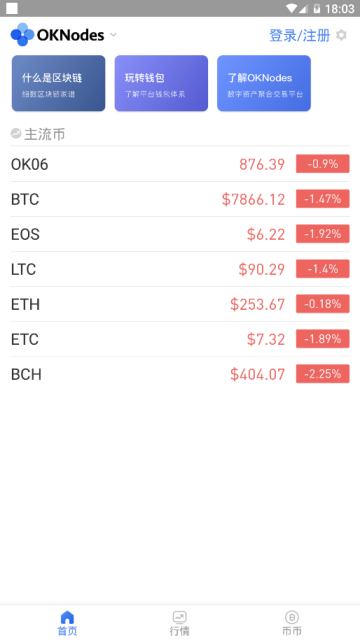
Task: Open the 行情 market chart icon
Action: [180, 617]
